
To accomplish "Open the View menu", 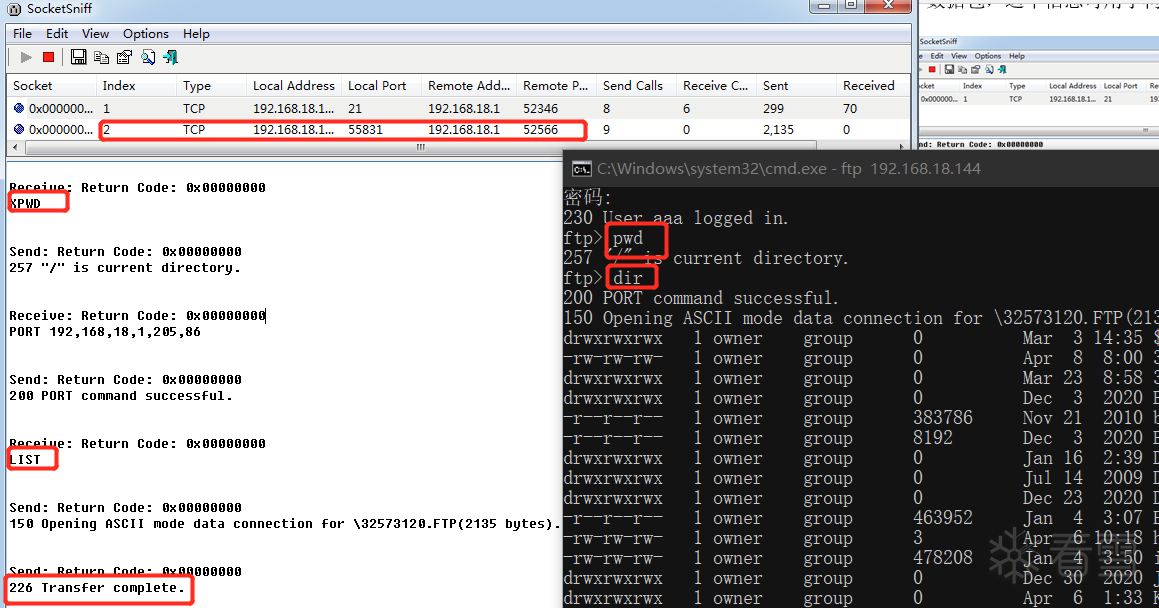I will point(95,33).
